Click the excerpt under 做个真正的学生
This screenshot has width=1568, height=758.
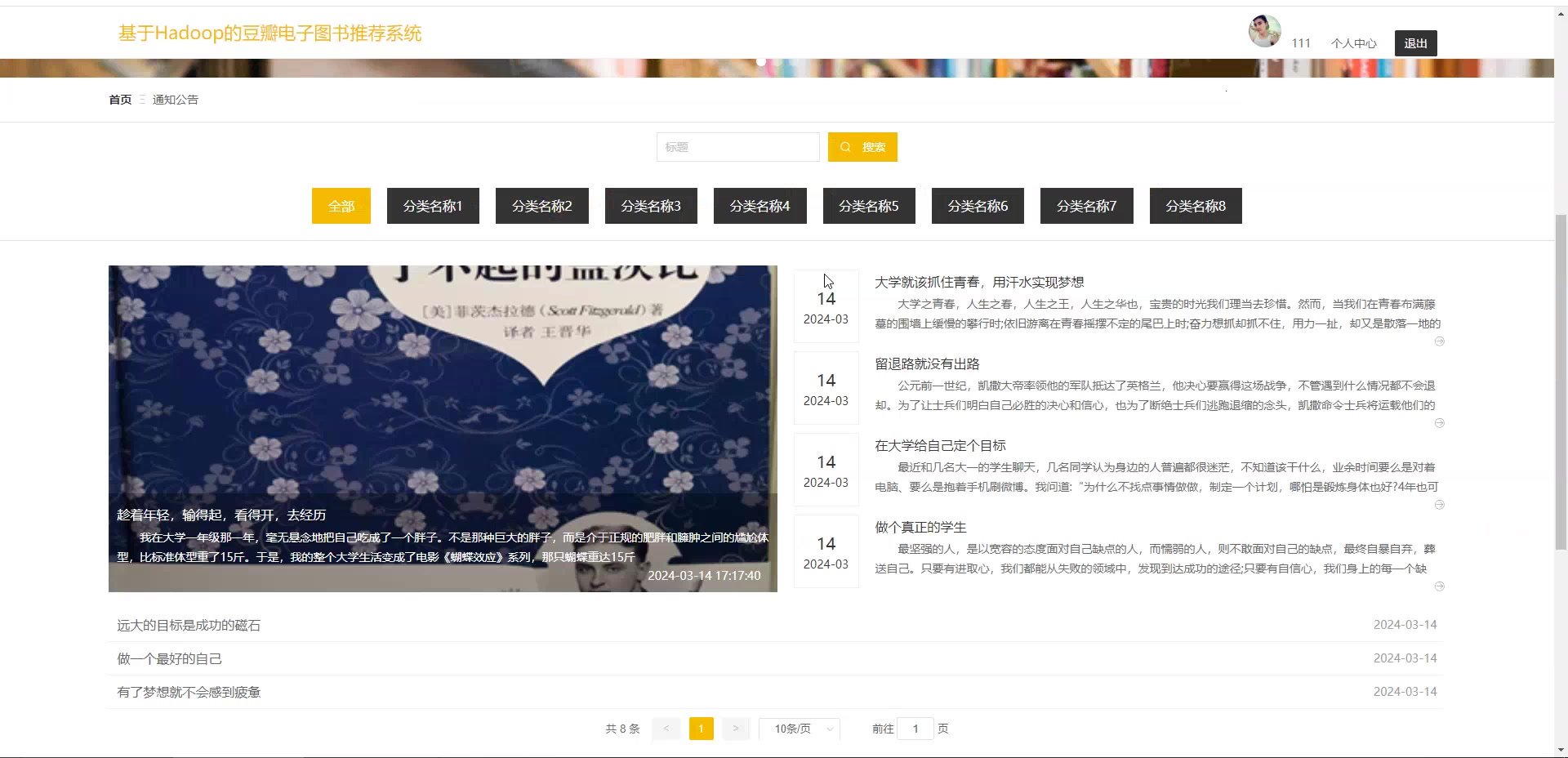coord(1155,559)
